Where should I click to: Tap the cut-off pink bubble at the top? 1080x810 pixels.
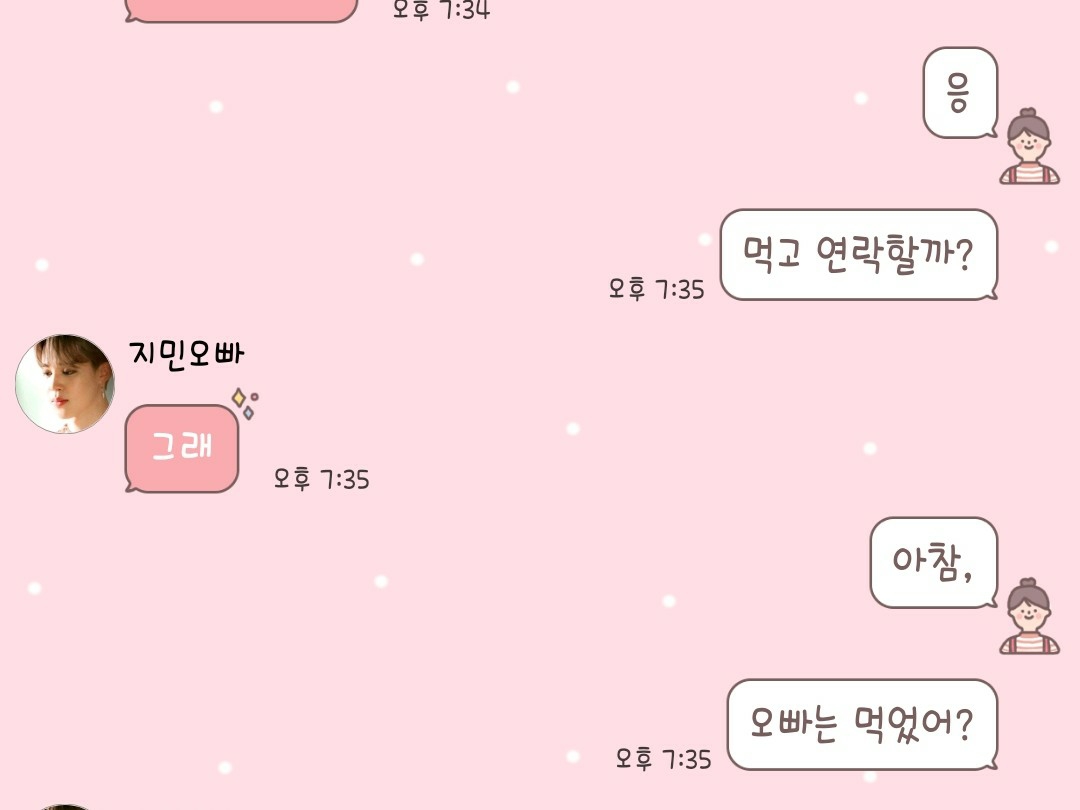coord(240,10)
